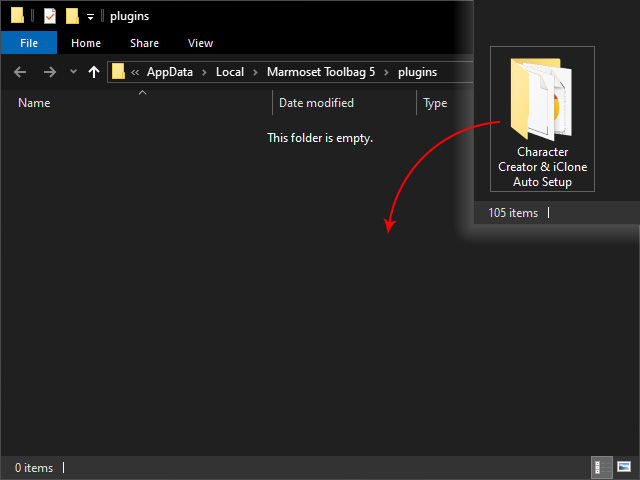Click the '0 items' status text
640x480 pixels.
[x=34, y=467]
